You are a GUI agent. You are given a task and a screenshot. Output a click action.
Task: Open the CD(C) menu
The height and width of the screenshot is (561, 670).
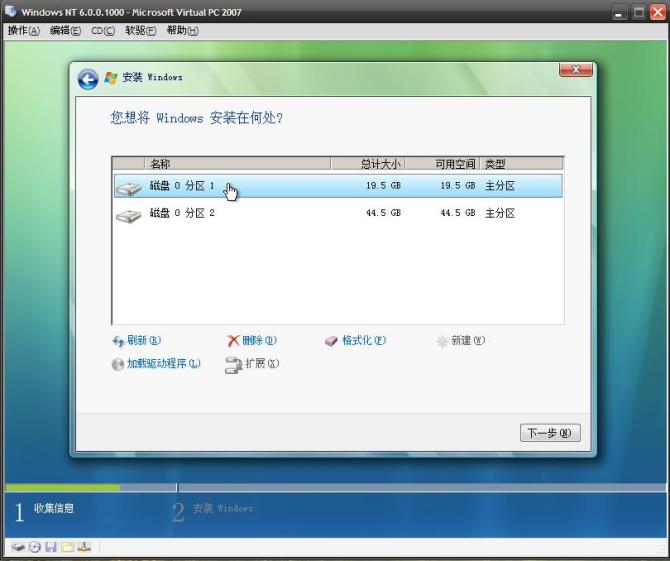click(x=103, y=31)
